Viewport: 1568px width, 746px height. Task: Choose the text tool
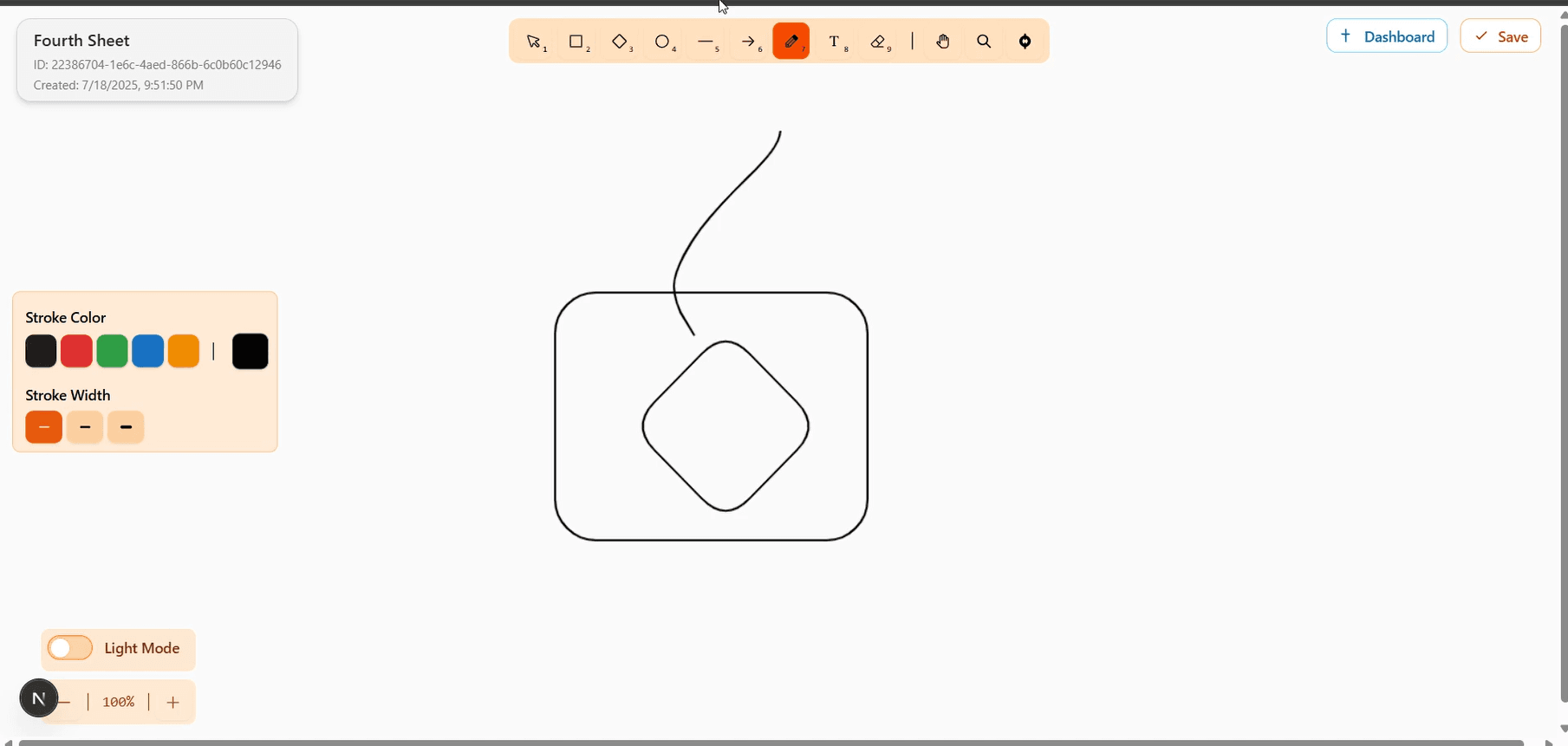click(836, 42)
